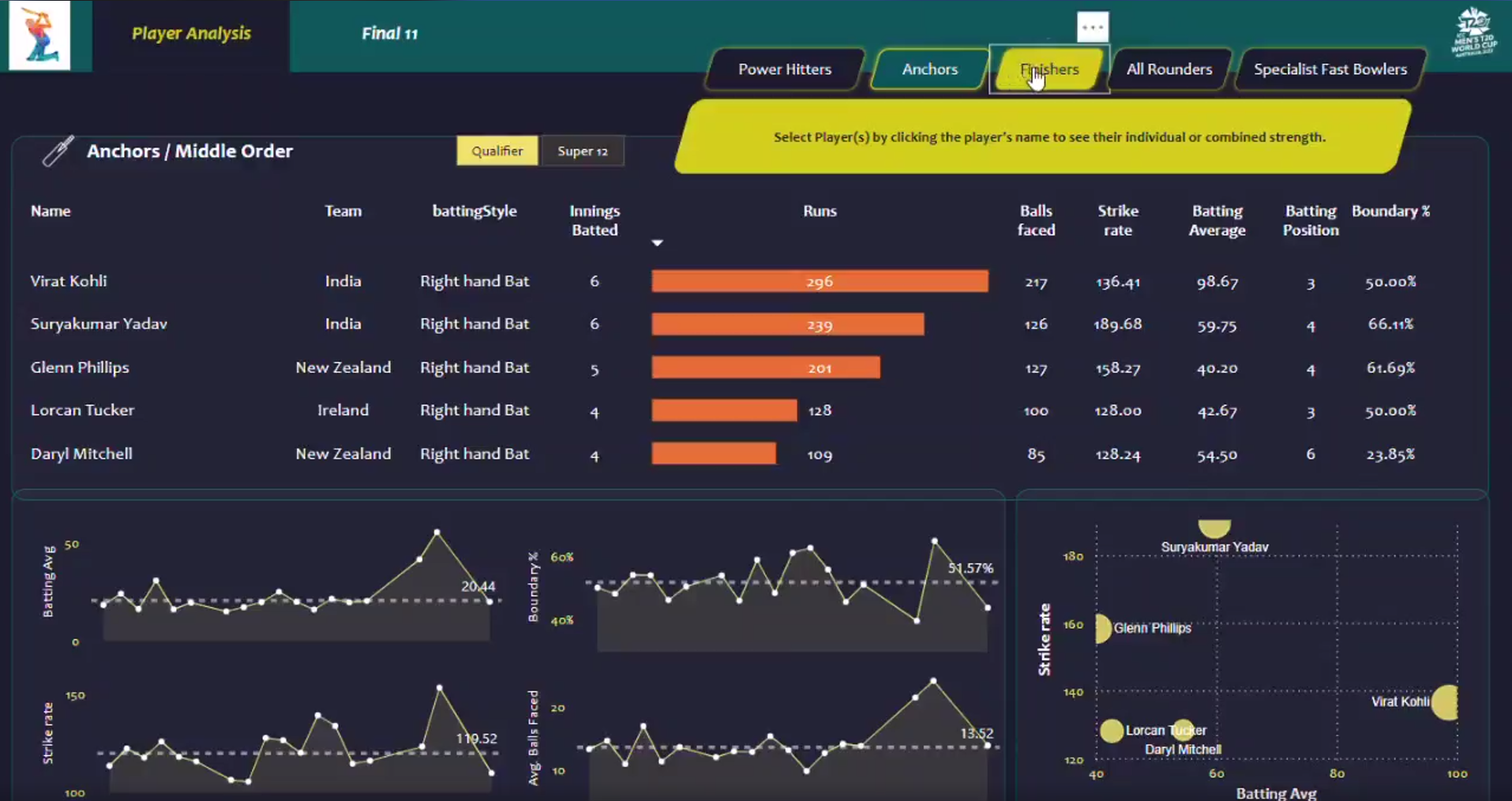
Task: Click Suryakumar Yadav's orange runs bar
Action: [786, 324]
